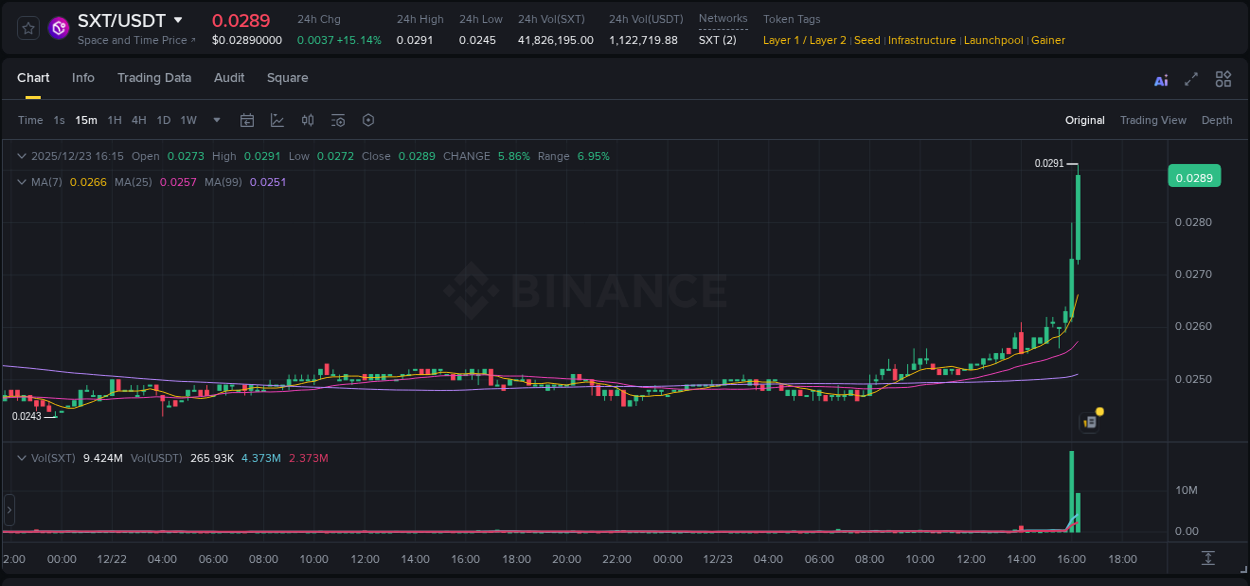
Task: Click the SXT token logo
Action: tap(58, 28)
